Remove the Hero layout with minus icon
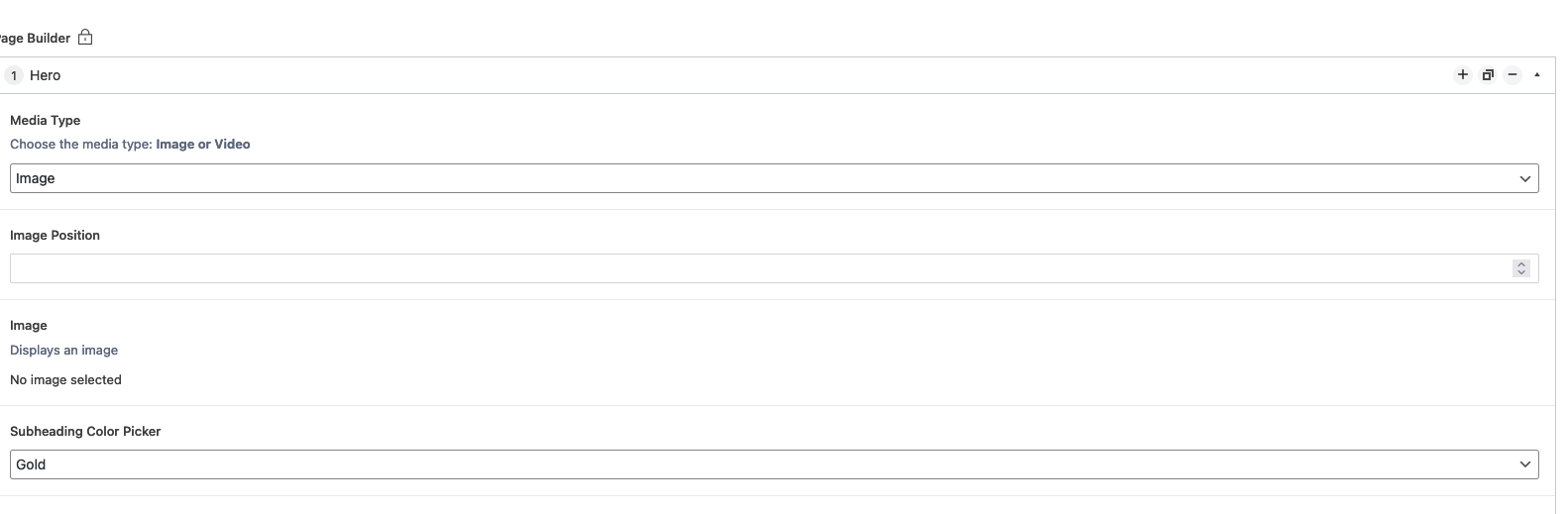Image resolution: width=1568 pixels, height=514 pixels. click(1512, 75)
